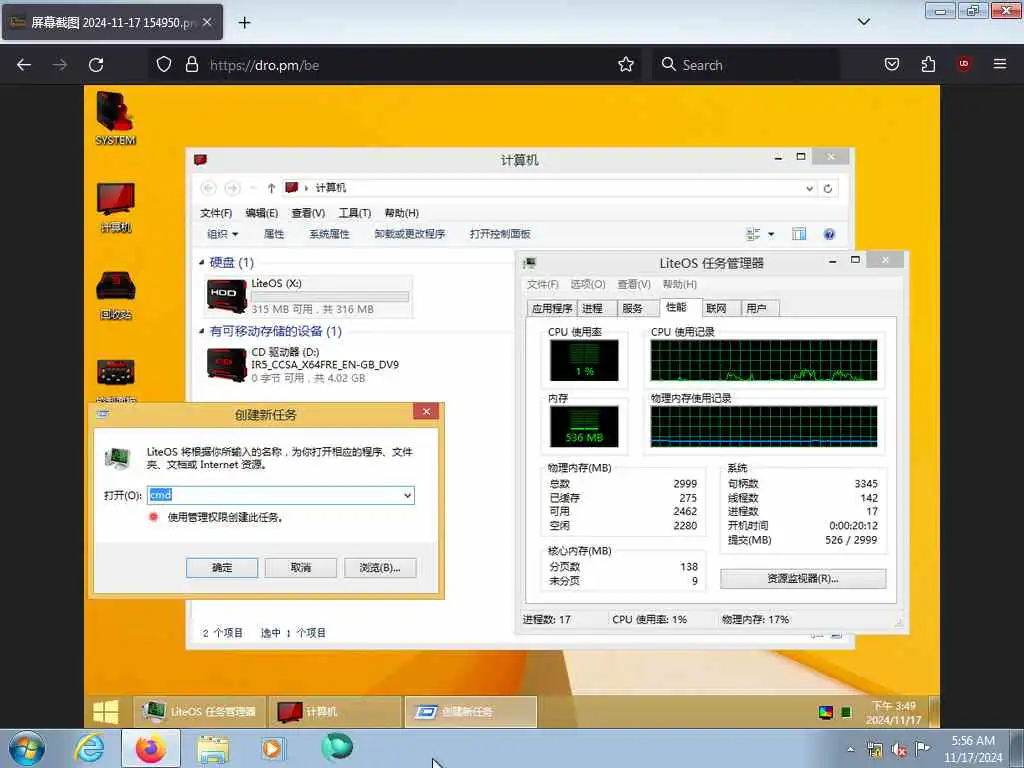1024x768 pixels.
Task: Open Internet Explorer on host taskbar
Action: coord(89,749)
